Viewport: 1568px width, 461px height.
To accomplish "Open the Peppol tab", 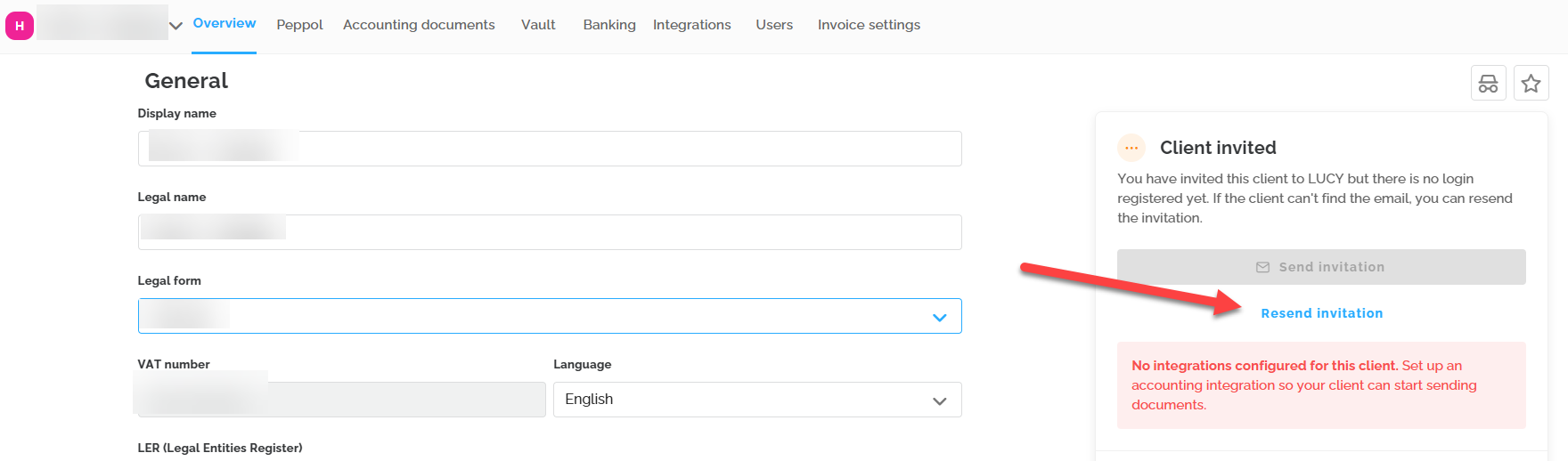I will coord(299,25).
